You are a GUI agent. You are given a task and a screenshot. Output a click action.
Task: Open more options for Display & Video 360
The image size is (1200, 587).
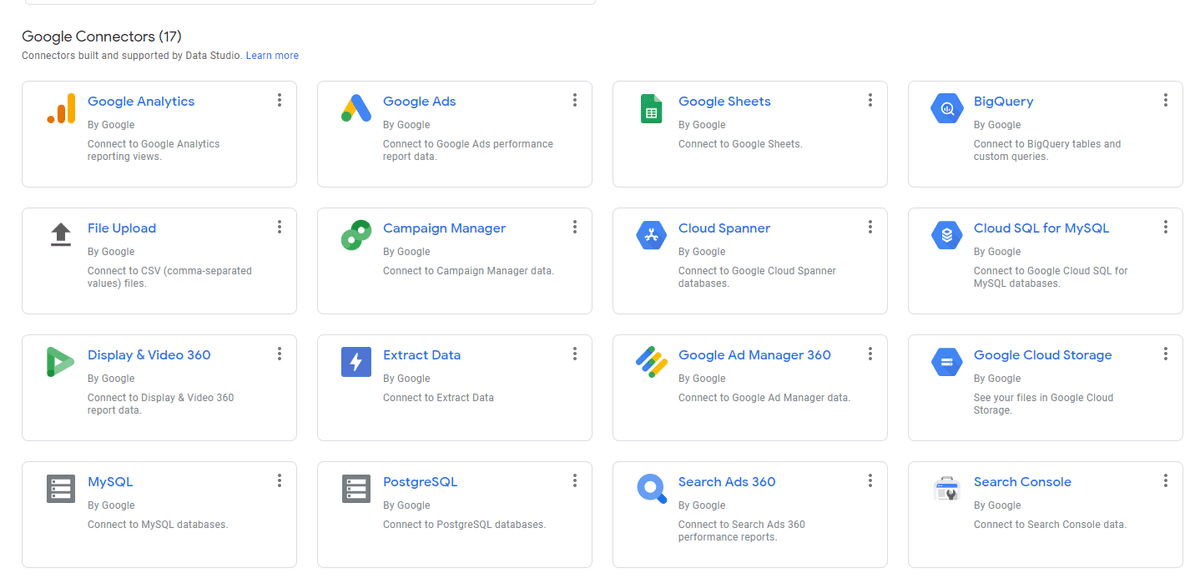[279, 354]
